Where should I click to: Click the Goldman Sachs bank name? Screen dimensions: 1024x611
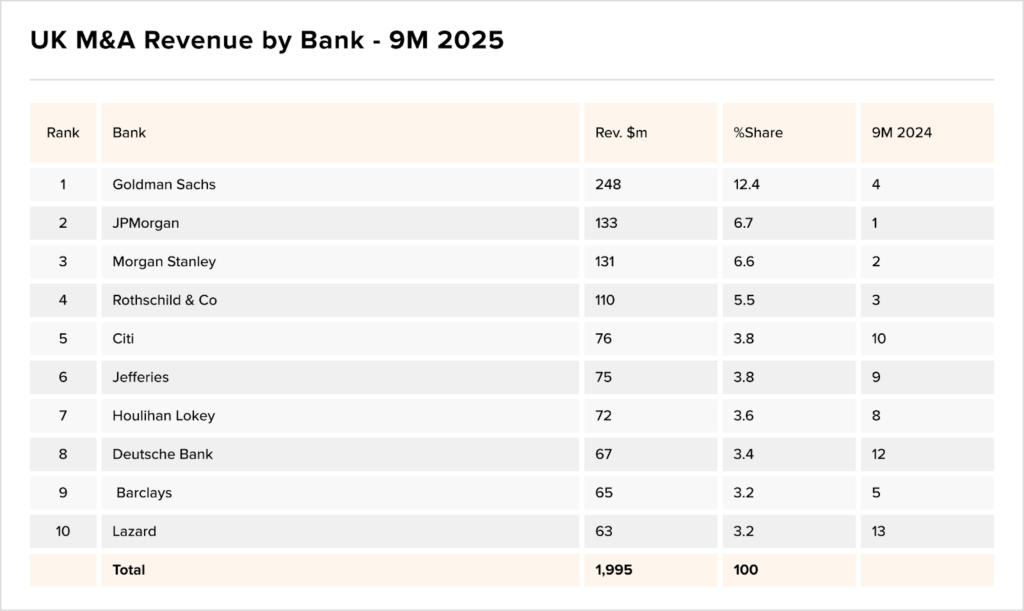[164, 185]
